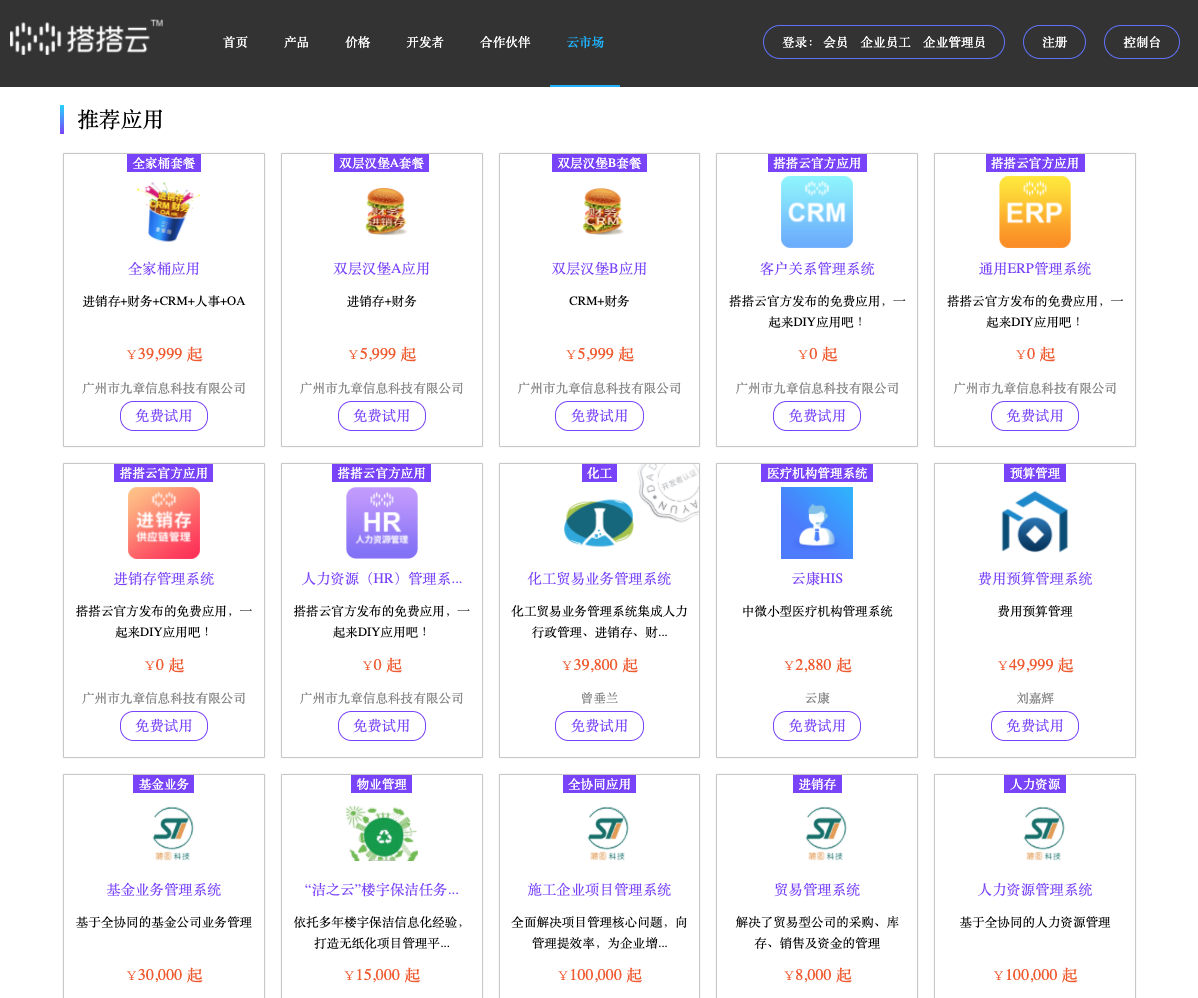Viewport: 1198px width, 998px height.
Task: Click the recycling globe icon for 洁之云
Action: pos(382,833)
